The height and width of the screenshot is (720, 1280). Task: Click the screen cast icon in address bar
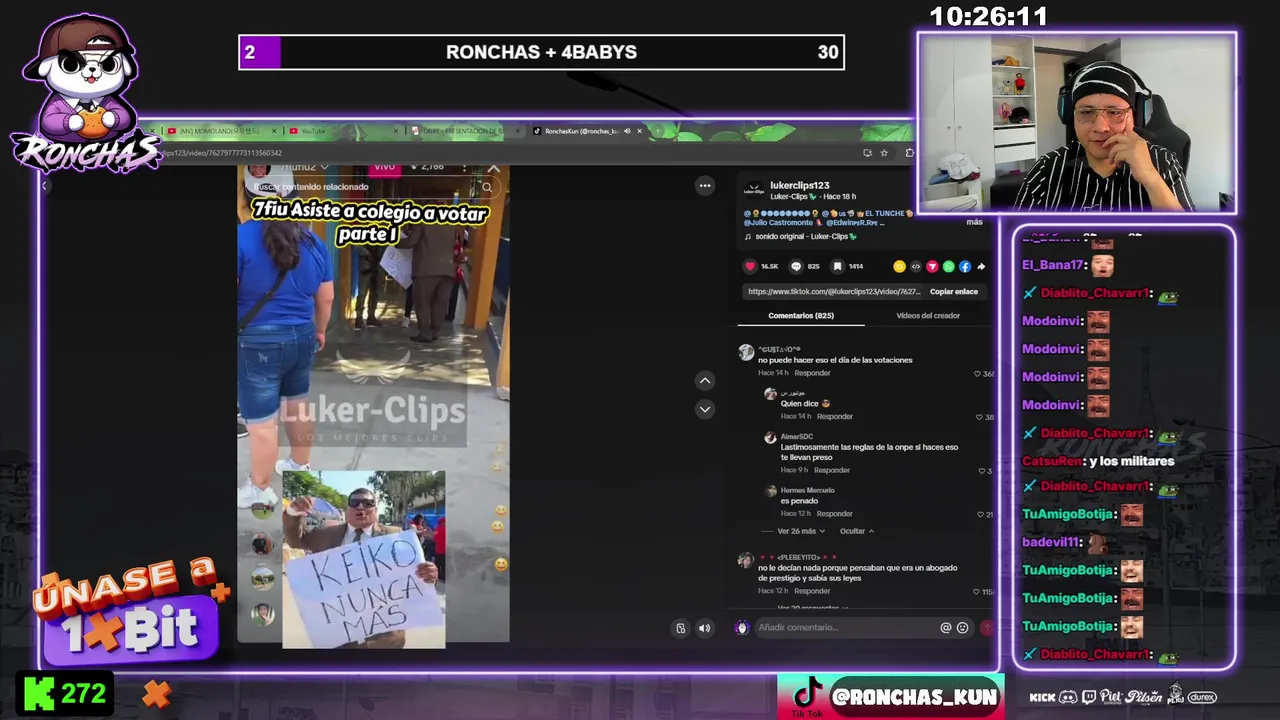pos(867,153)
